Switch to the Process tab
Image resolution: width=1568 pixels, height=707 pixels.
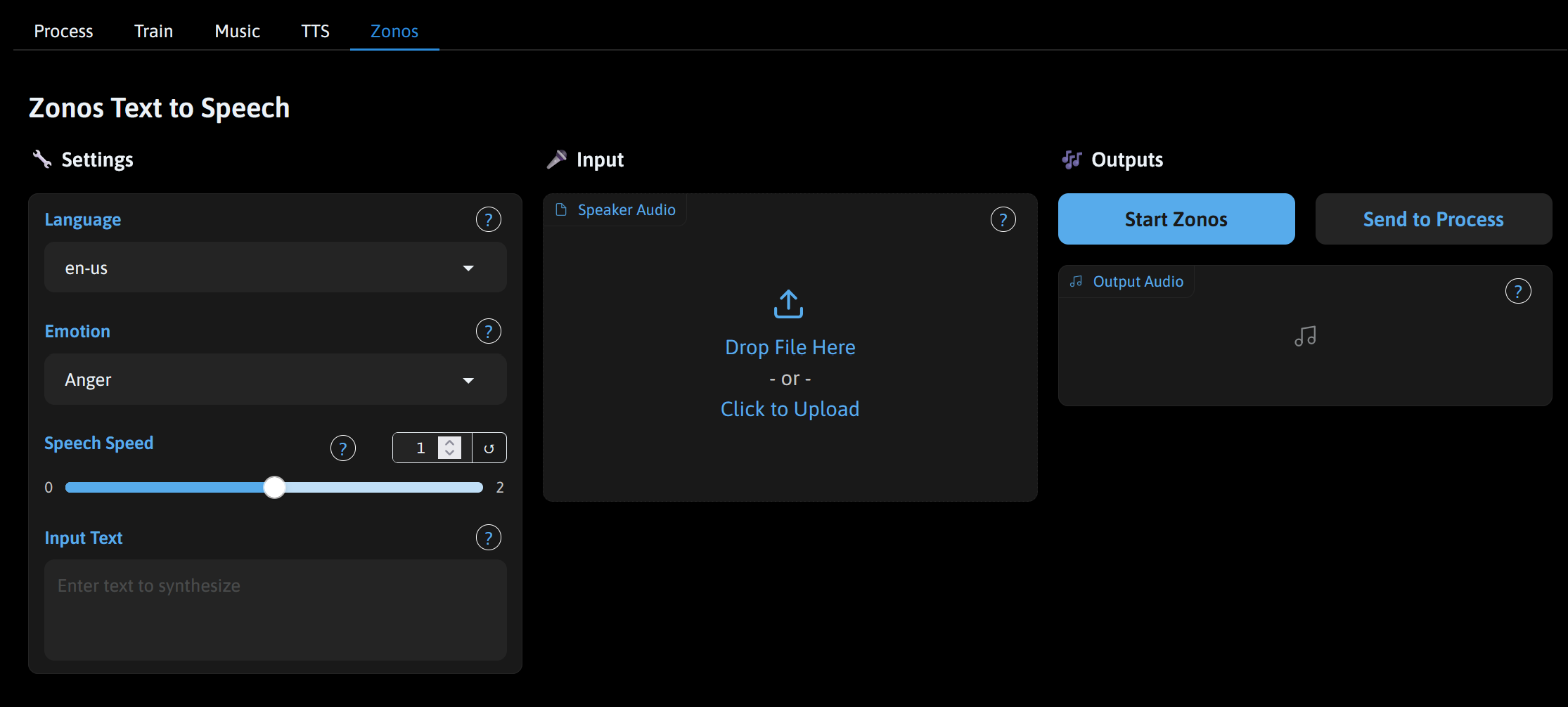tap(63, 31)
